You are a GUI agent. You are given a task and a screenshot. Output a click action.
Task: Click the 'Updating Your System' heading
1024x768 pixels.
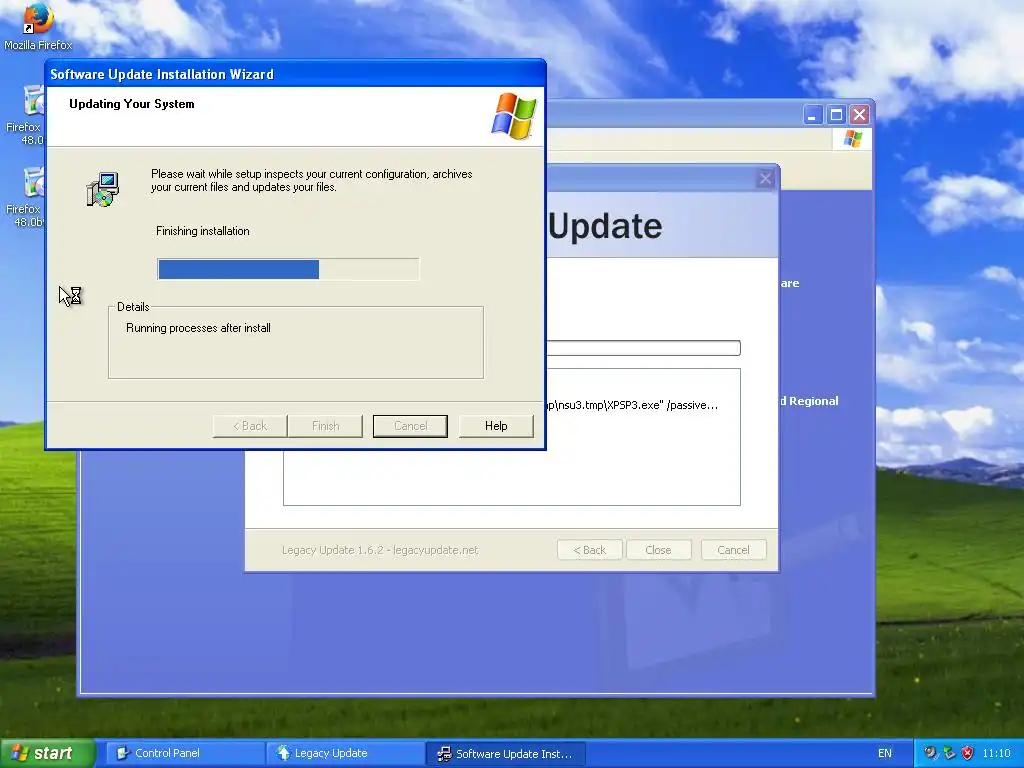pyautogui.click(x=131, y=103)
